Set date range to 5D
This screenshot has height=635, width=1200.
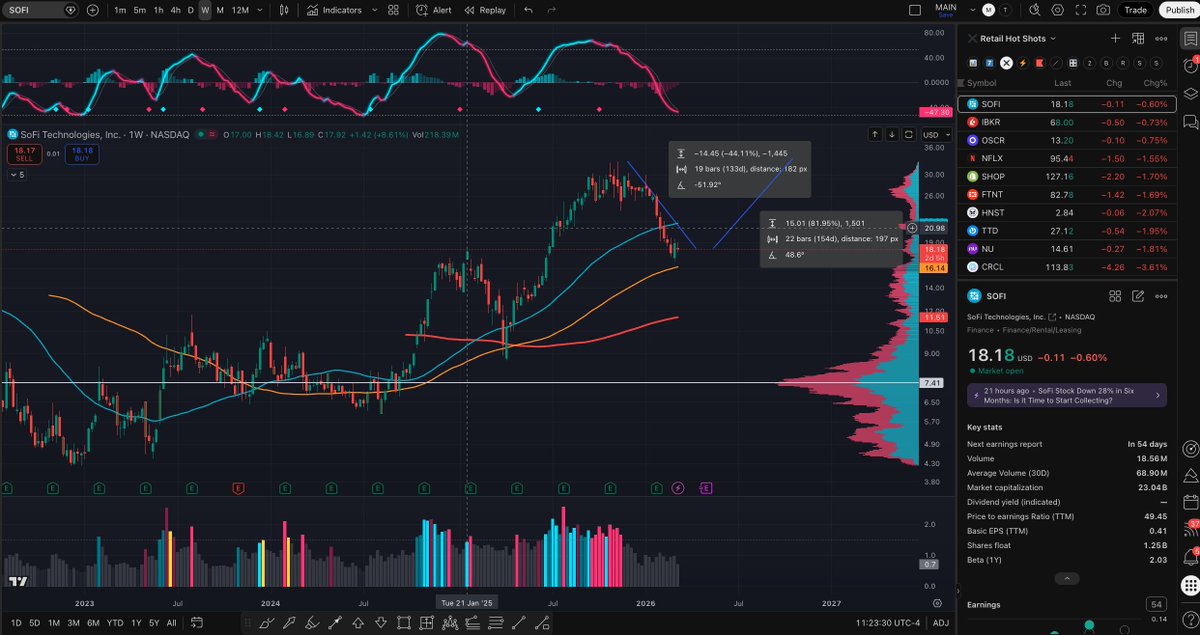[35, 623]
